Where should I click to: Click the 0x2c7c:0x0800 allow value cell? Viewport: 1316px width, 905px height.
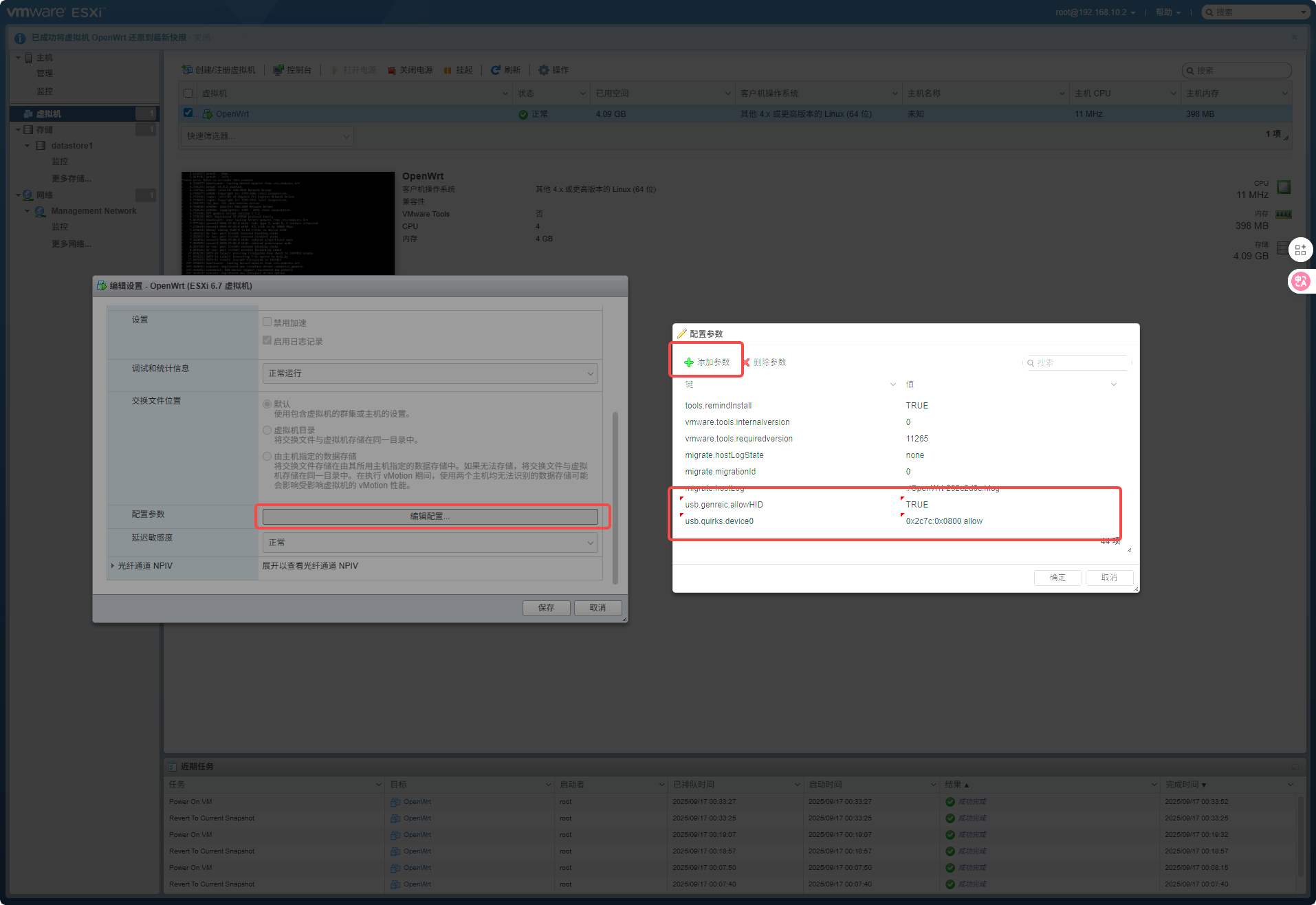click(944, 521)
